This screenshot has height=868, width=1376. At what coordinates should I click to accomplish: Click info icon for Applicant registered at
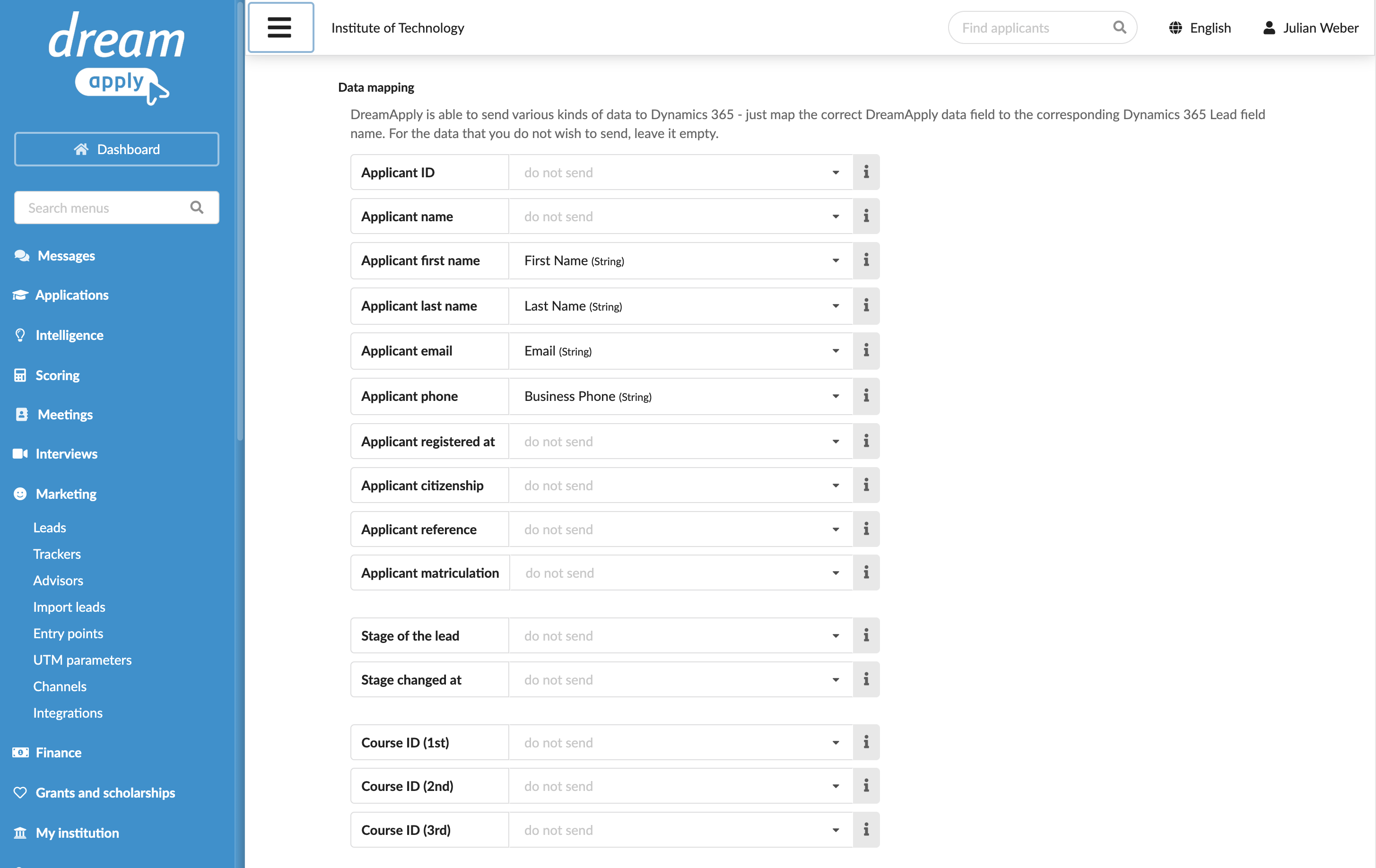pyautogui.click(x=866, y=441)
